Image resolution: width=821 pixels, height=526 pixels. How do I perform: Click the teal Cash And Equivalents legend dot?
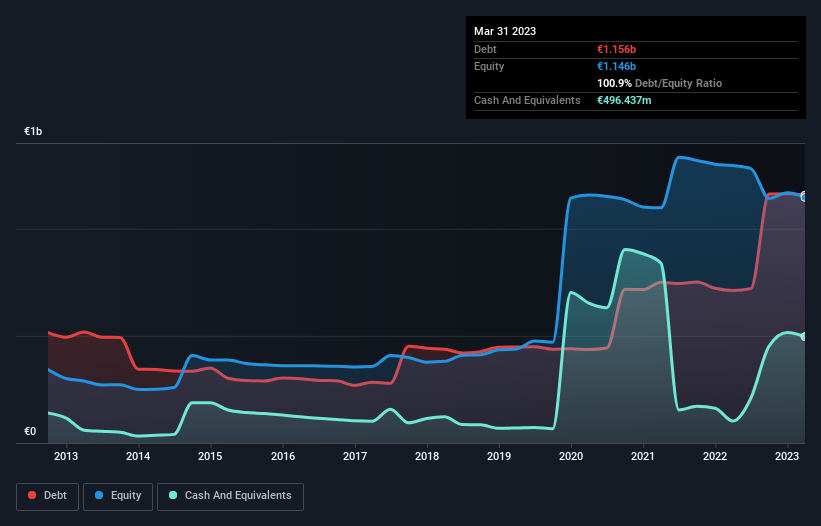(x=173, y=495)
